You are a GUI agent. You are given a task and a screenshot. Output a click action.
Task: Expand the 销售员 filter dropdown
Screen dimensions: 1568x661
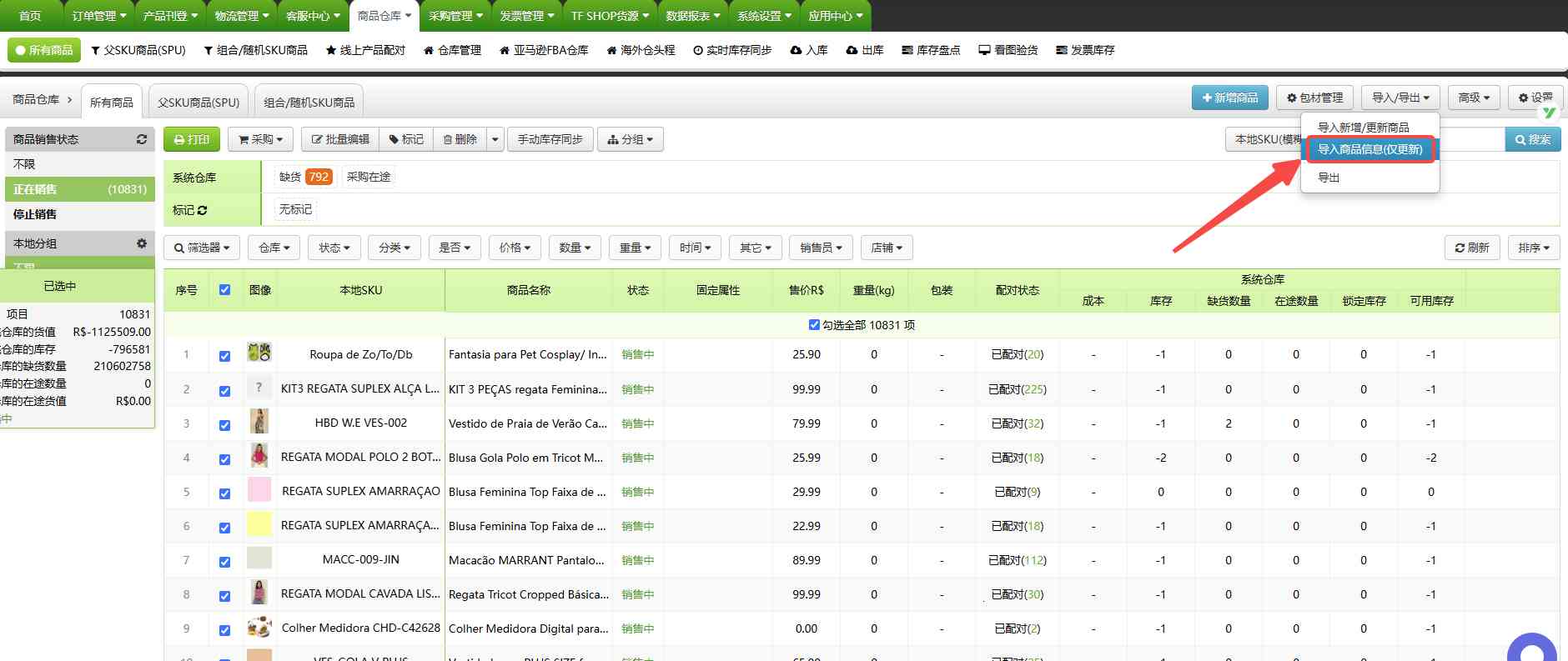(821, 248)
